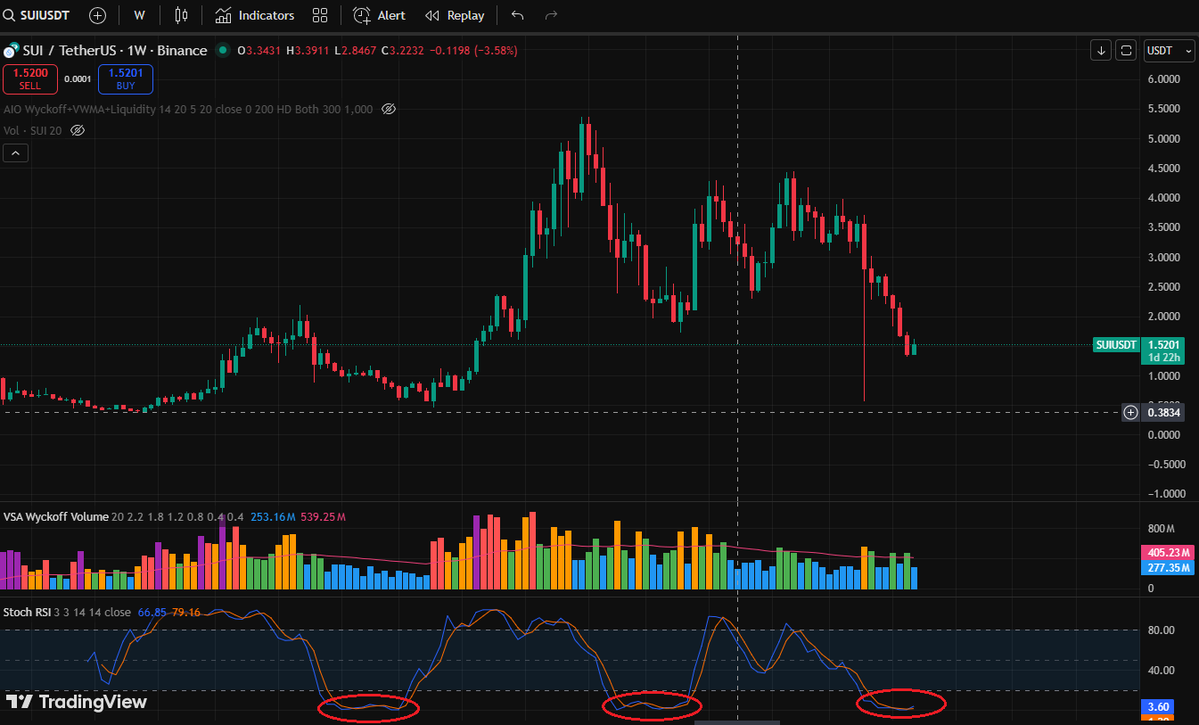
Task: Open the USDT currency dropdown
Action: coord(1169,50)
